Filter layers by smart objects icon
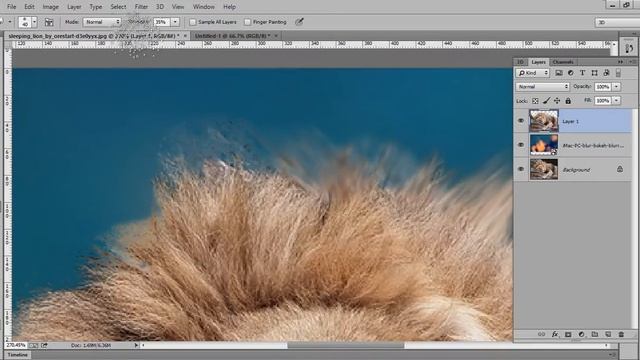This screenshot has height=360, width=640. pos(606,73)
